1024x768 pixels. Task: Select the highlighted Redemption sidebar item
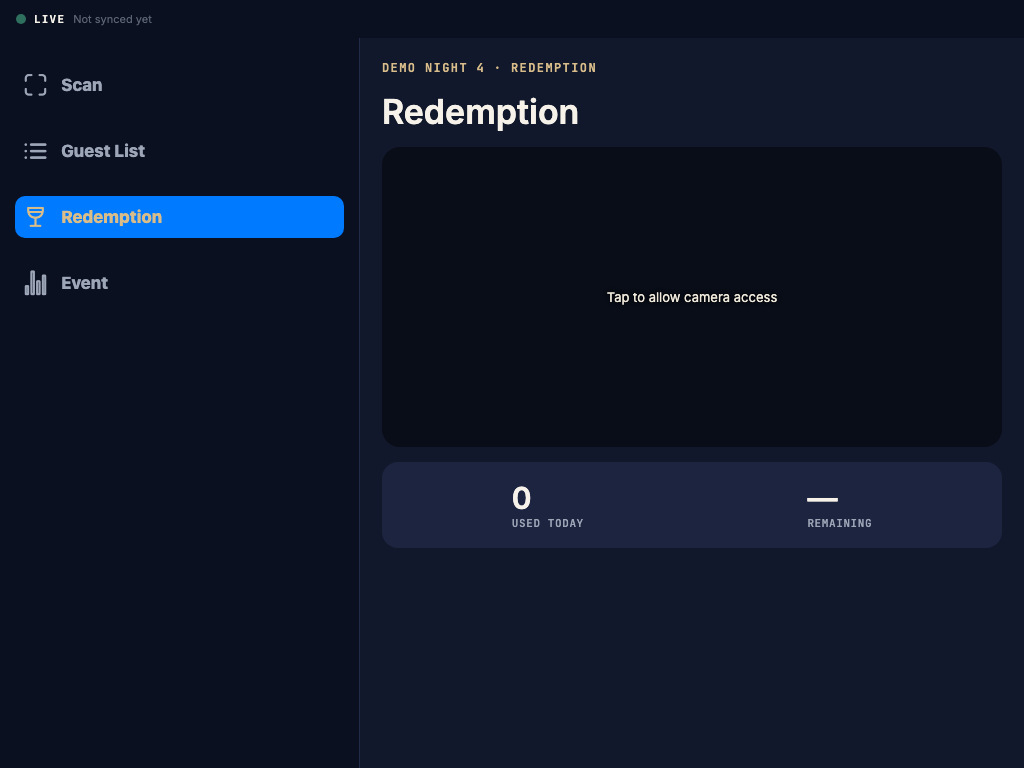coord(180,217)
